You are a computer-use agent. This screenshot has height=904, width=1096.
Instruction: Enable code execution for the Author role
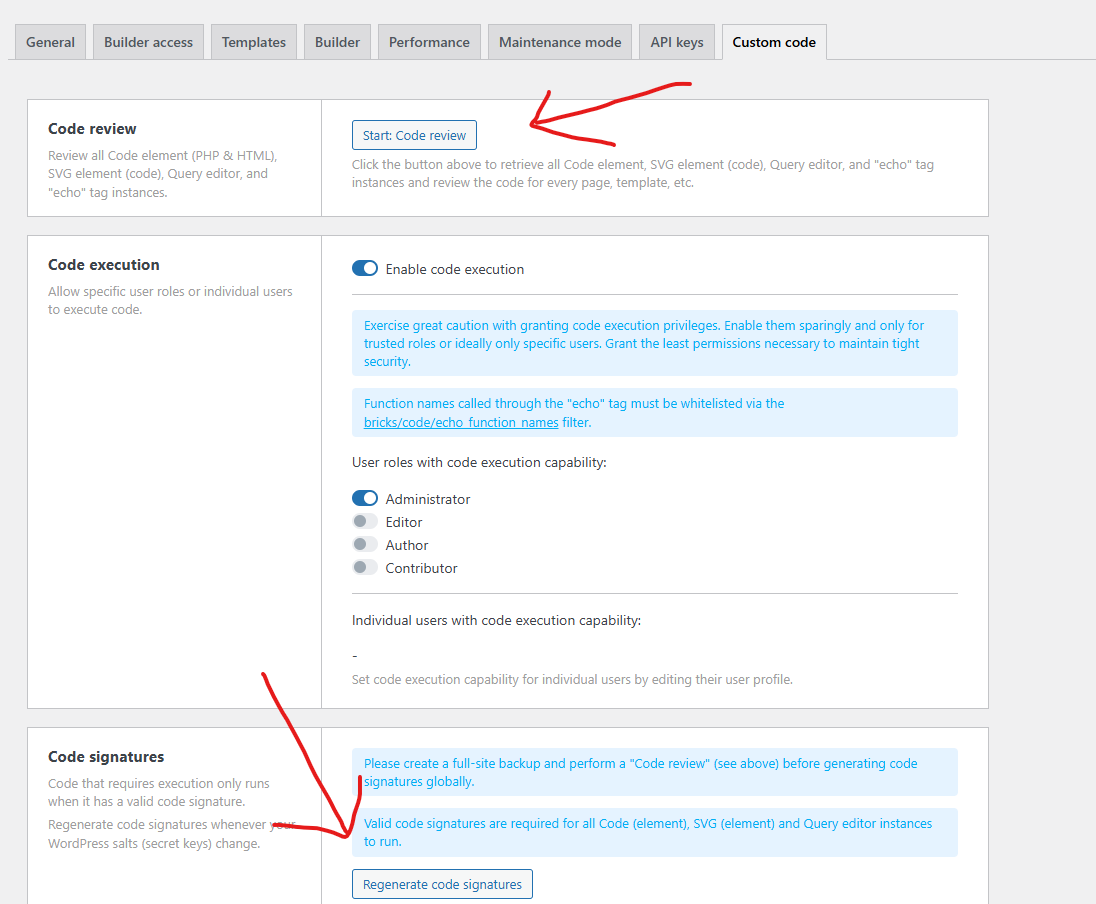(x=365, y=545)
